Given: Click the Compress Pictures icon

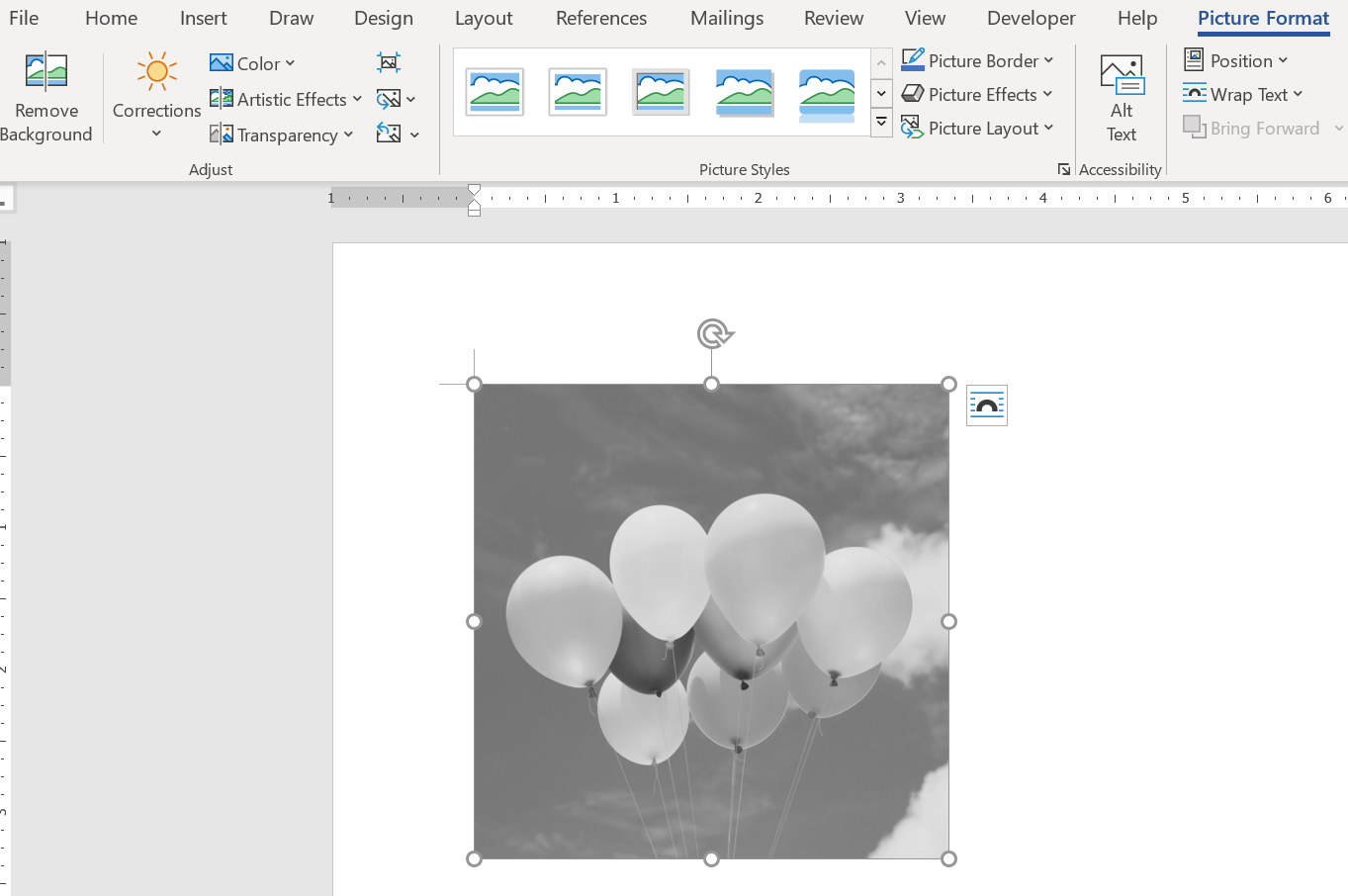Looking at the screenshot, I should click(x=389, y=63).
